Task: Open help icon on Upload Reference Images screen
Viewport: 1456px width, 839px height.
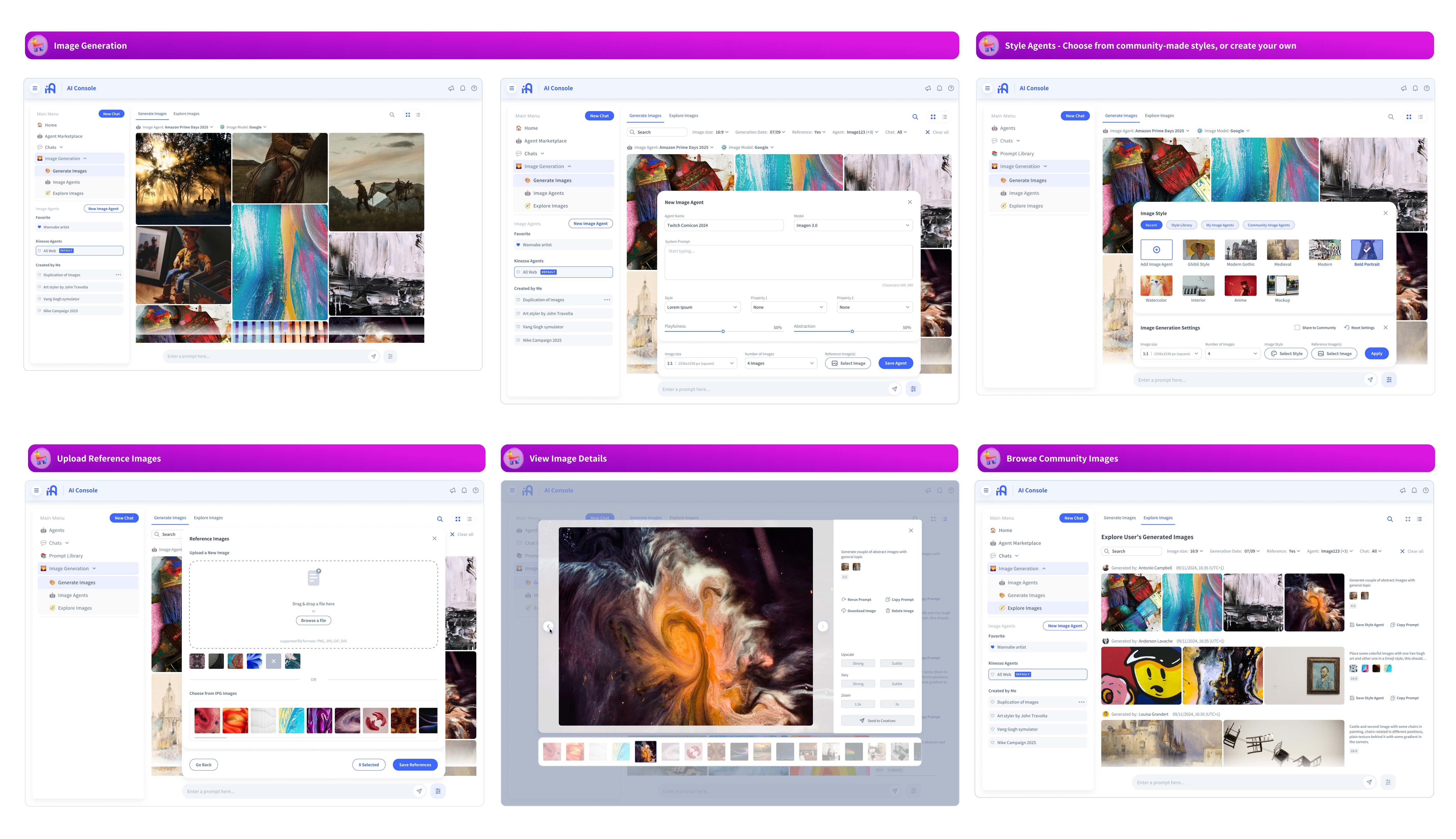Action: tap(476, 490)
